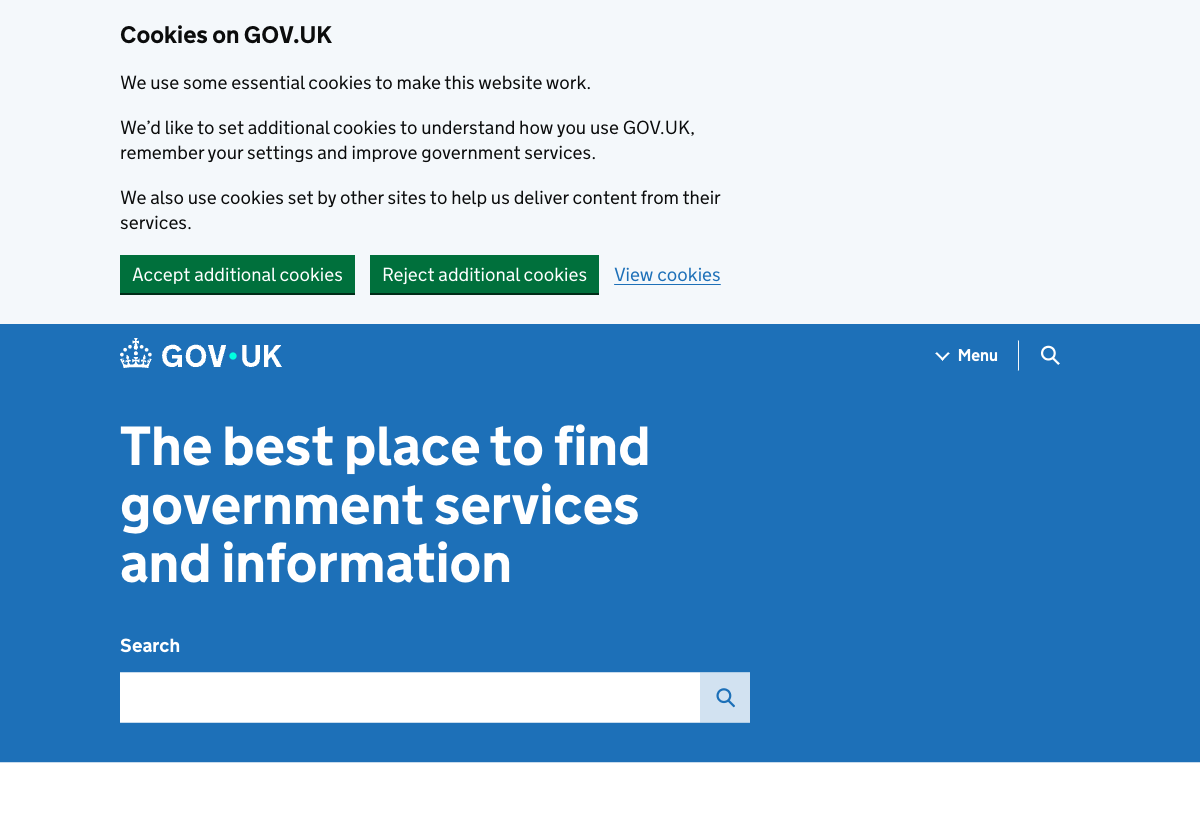Click the Cookies on GOV.UK banner heading
1200x813 pixels.
tap(225, 34)
